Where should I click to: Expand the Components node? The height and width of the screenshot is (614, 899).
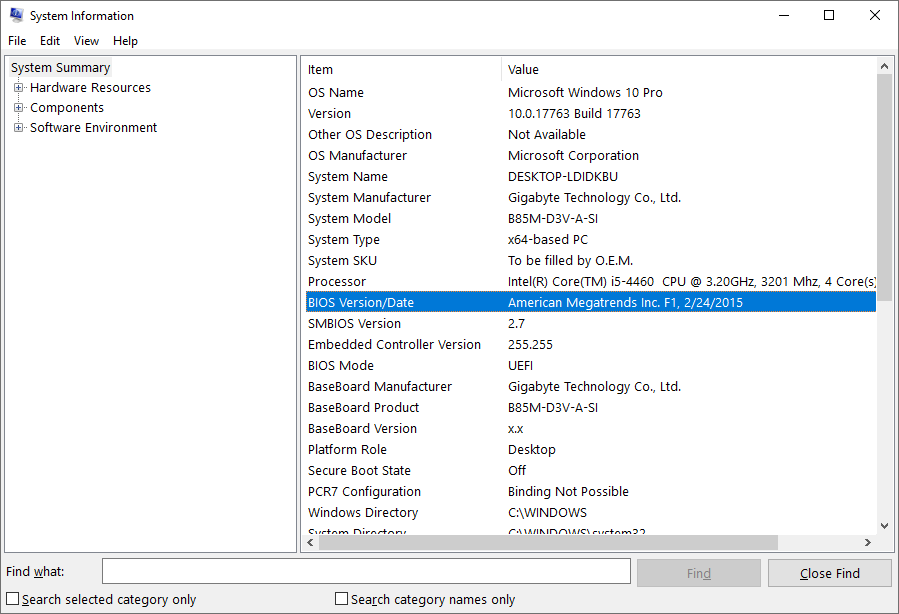point(19,108)
